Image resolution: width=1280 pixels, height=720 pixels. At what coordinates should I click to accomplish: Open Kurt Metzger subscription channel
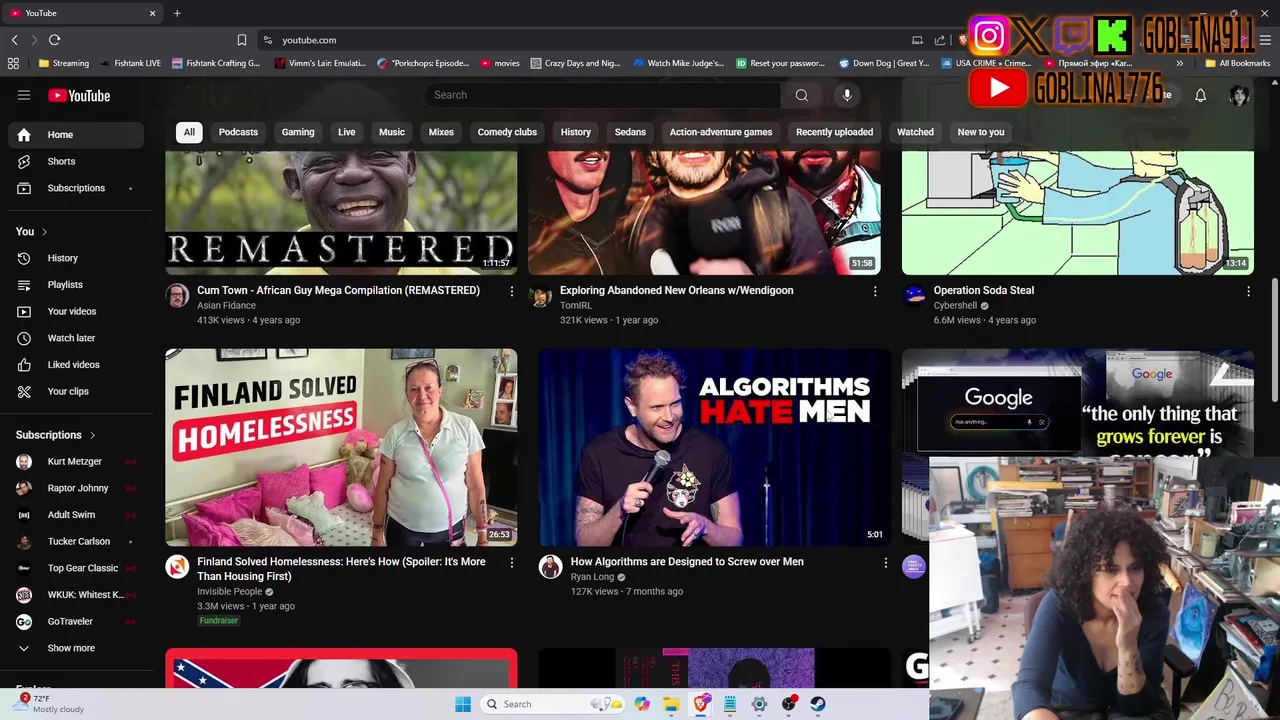pyautogui.click(x=78, y=462)
